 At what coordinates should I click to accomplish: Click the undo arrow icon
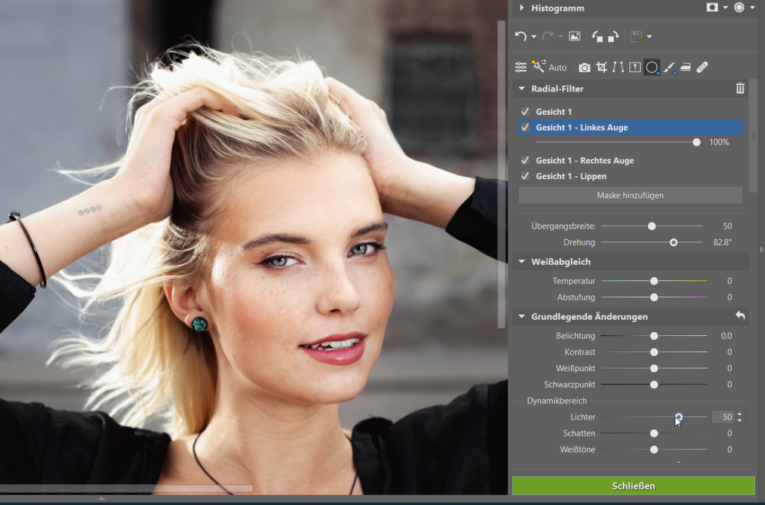point(520,37)
